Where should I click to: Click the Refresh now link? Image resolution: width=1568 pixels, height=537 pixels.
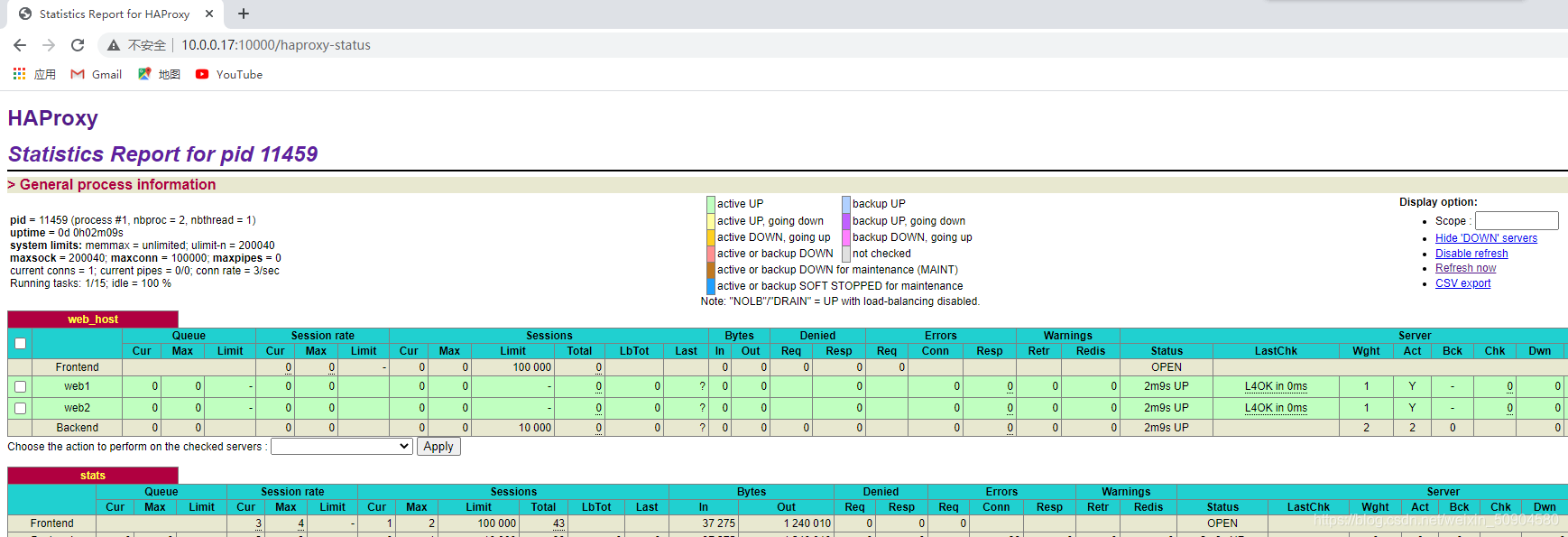point(1465,268)
